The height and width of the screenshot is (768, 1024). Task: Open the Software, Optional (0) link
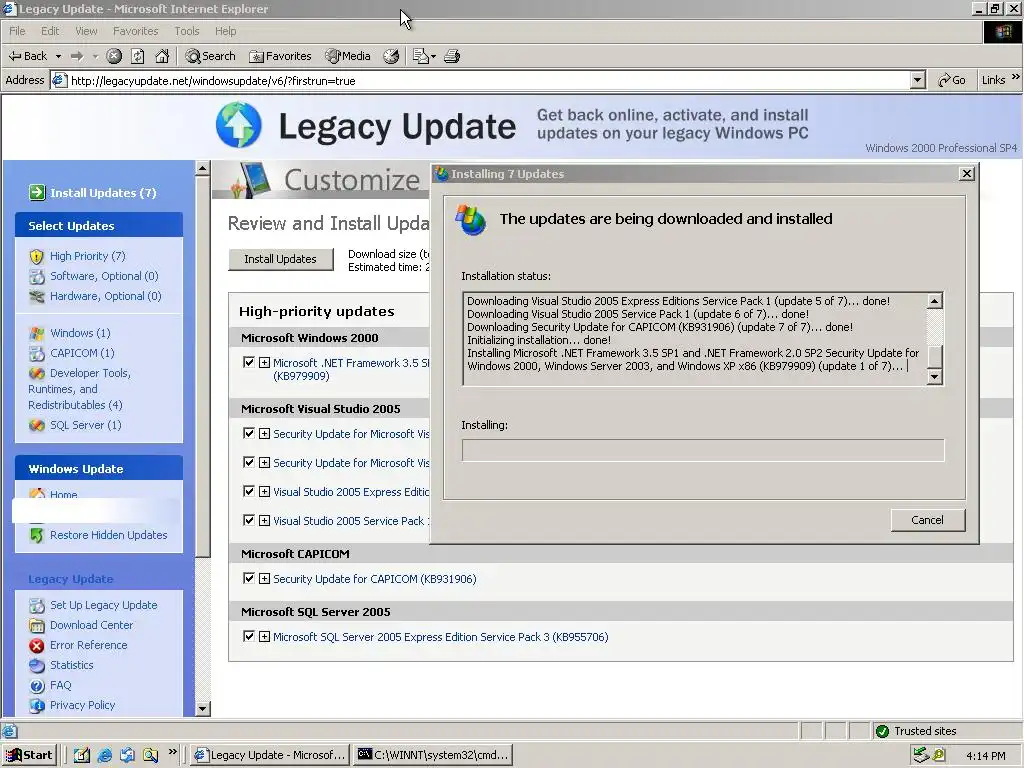tap(104, 276)
